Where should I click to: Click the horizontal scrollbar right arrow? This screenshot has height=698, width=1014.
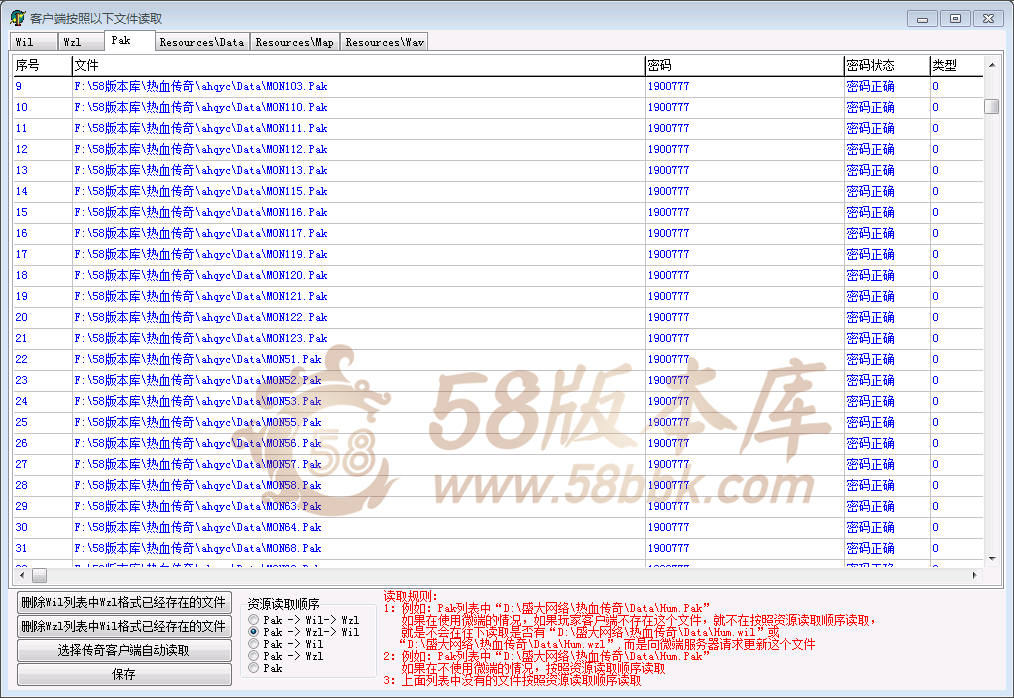974,575
